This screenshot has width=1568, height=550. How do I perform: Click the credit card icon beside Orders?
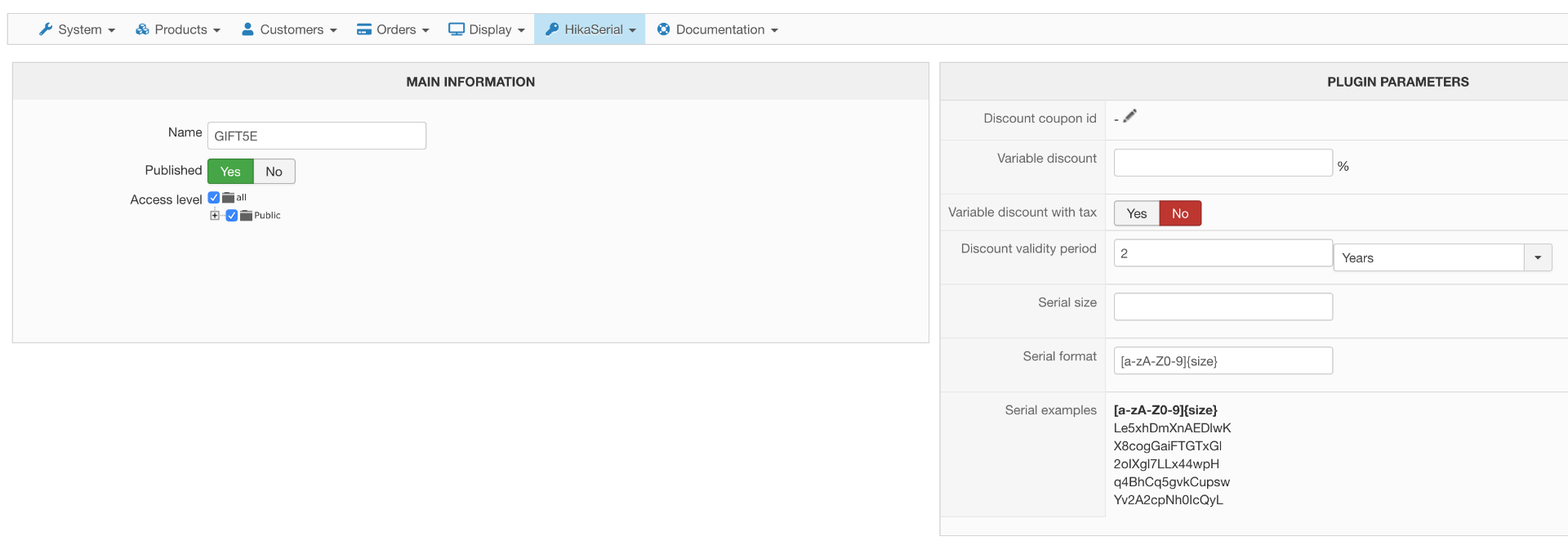click(364, 29)
